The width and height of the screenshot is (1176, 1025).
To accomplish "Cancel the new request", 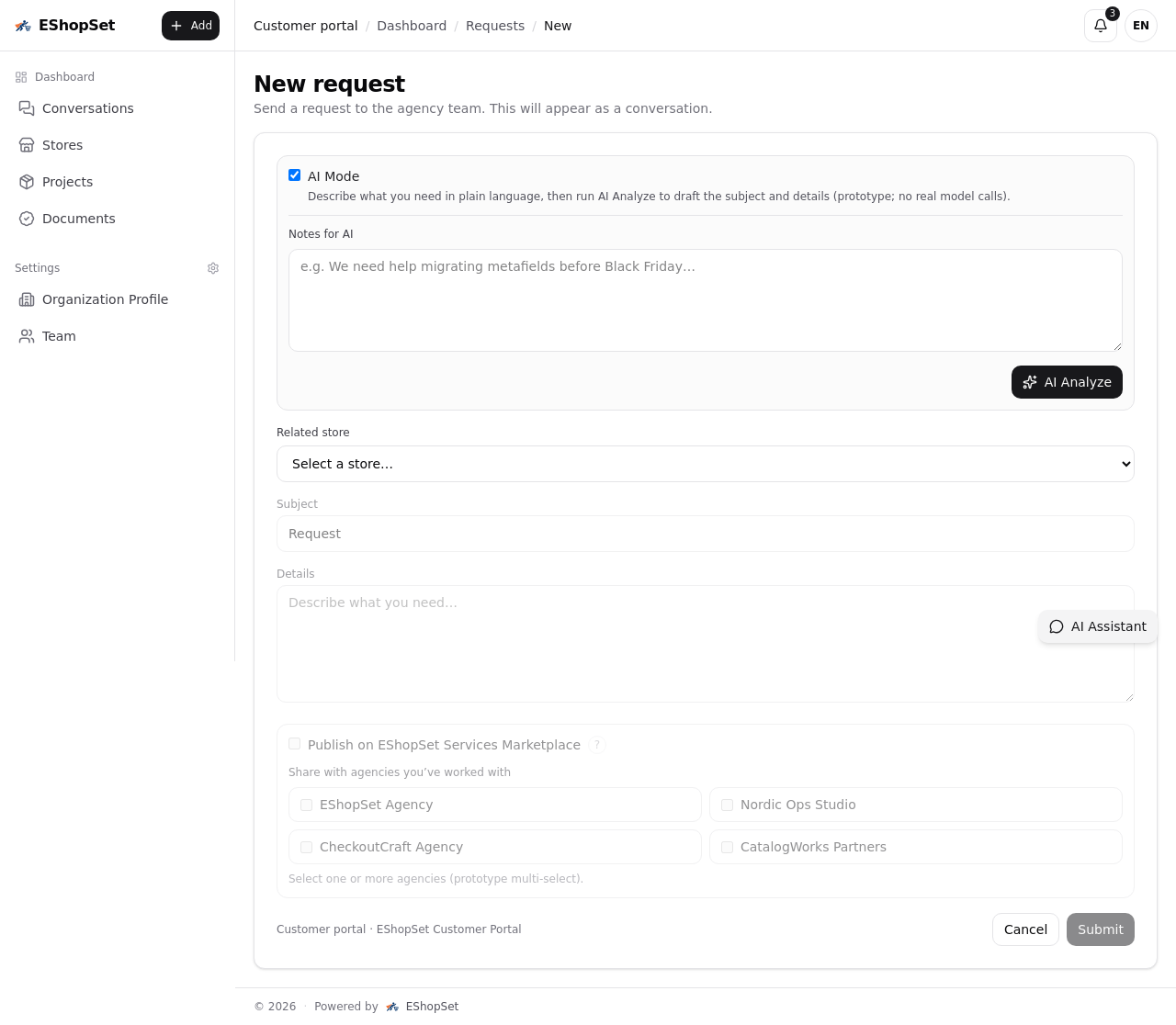I will click(1025, 929).
